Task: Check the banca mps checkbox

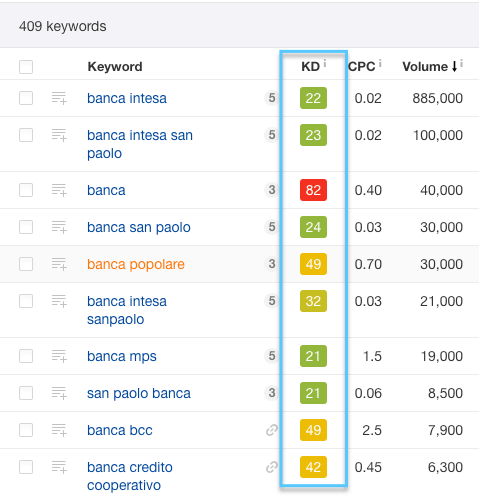Action: (x=26, y=356)
